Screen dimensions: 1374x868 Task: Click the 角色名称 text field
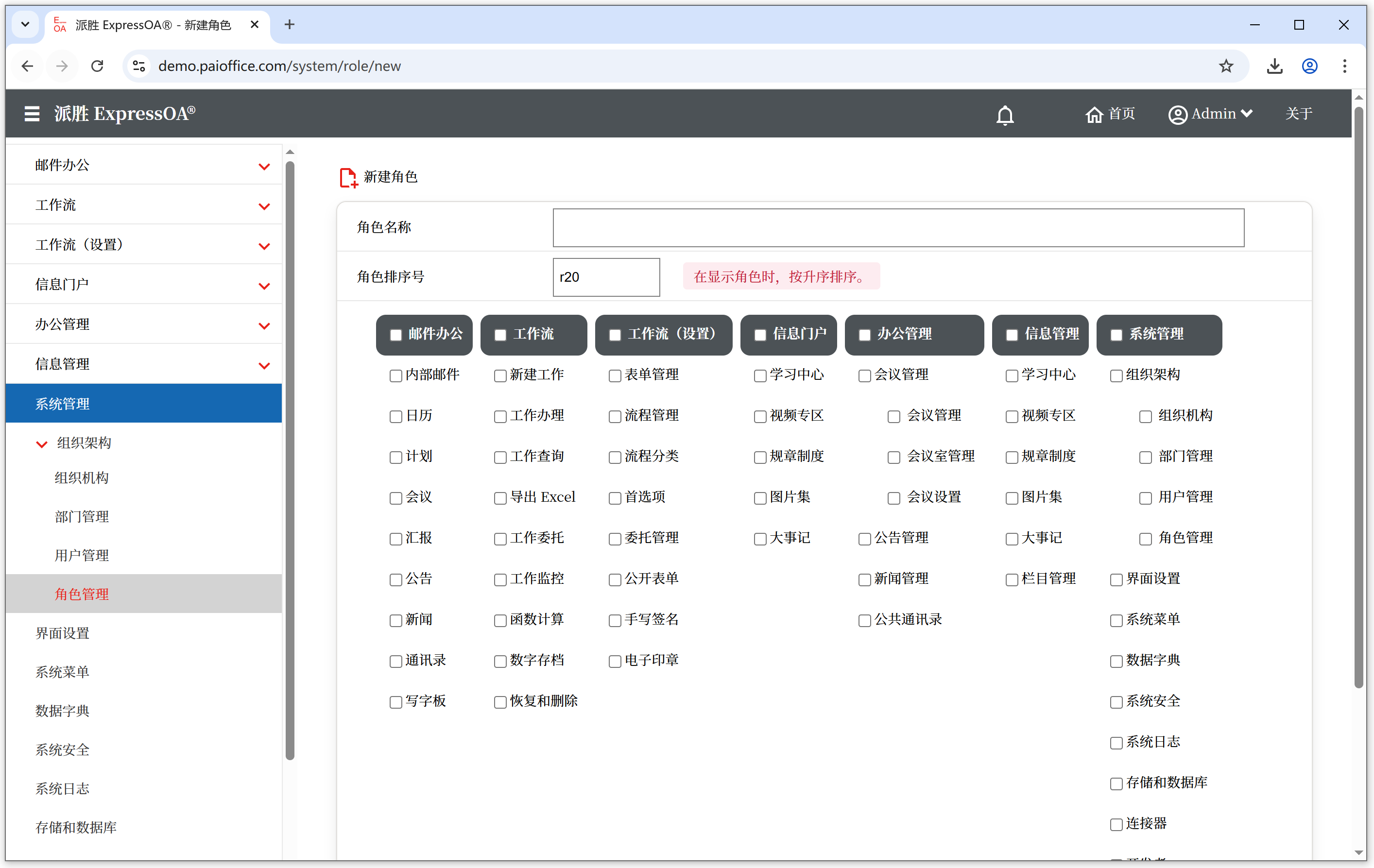pyautogui.click(x=898, y=227)
